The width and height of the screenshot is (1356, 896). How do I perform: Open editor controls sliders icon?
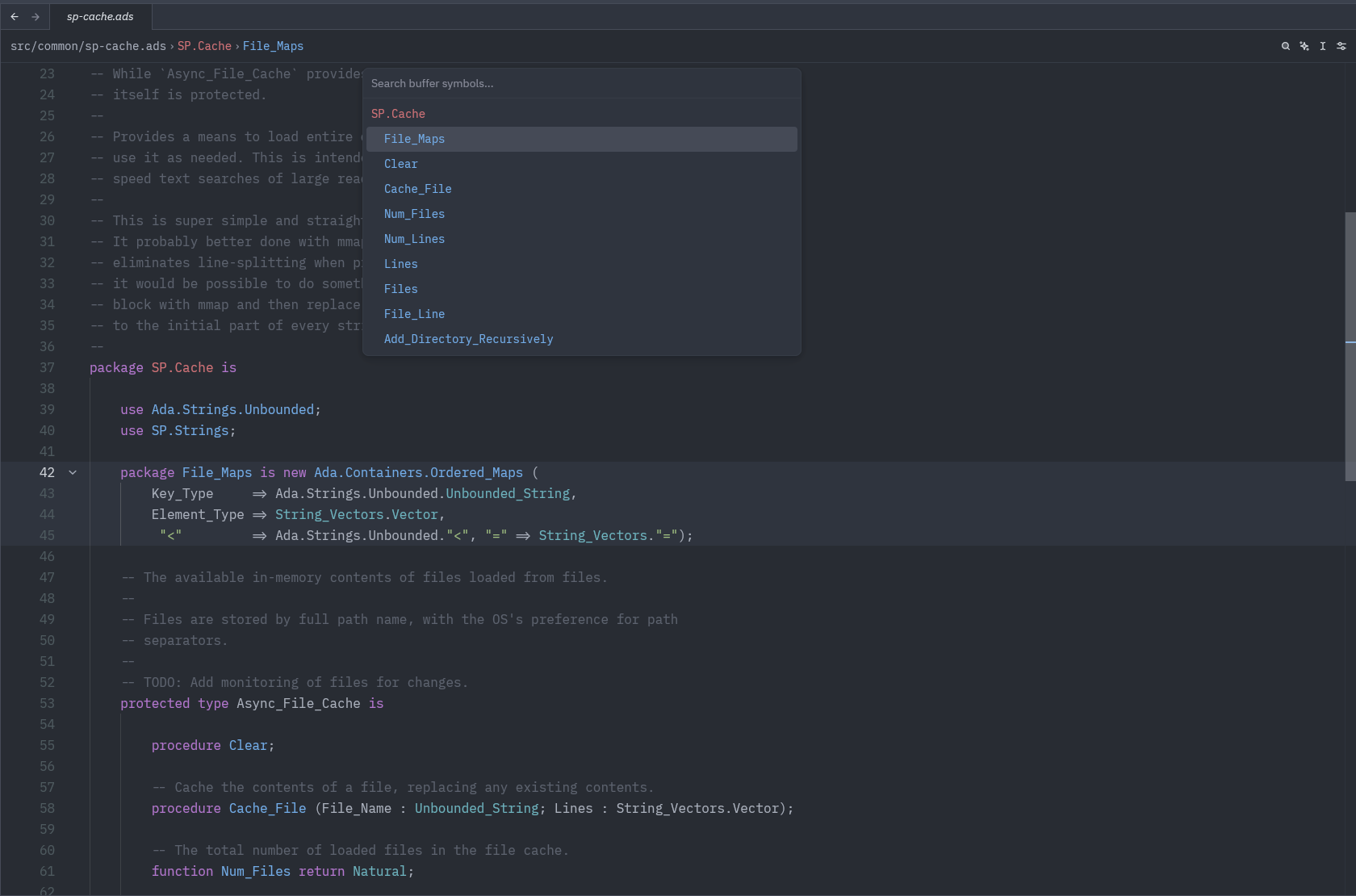click(x=1341, y=46)
